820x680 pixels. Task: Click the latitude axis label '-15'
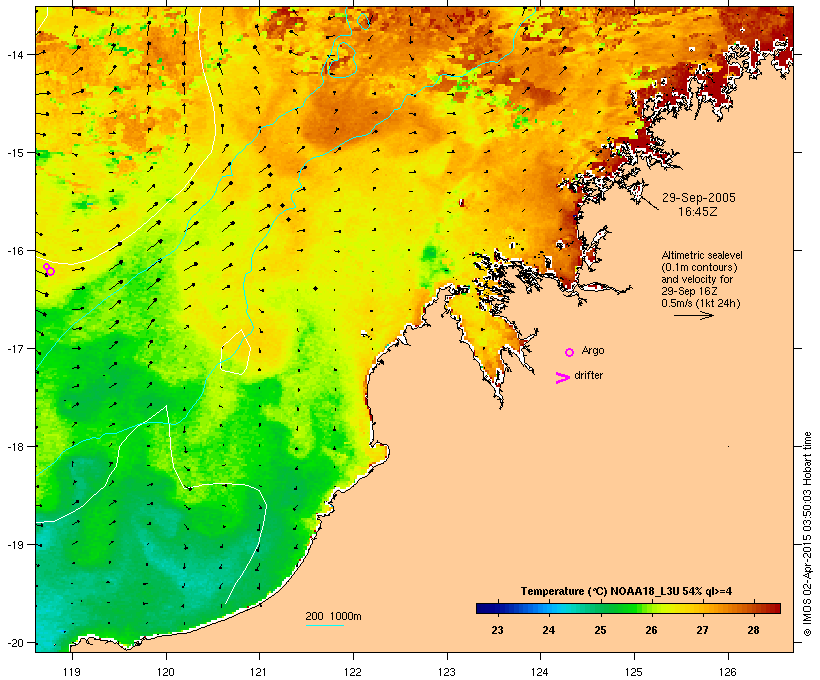pos(14,153)
